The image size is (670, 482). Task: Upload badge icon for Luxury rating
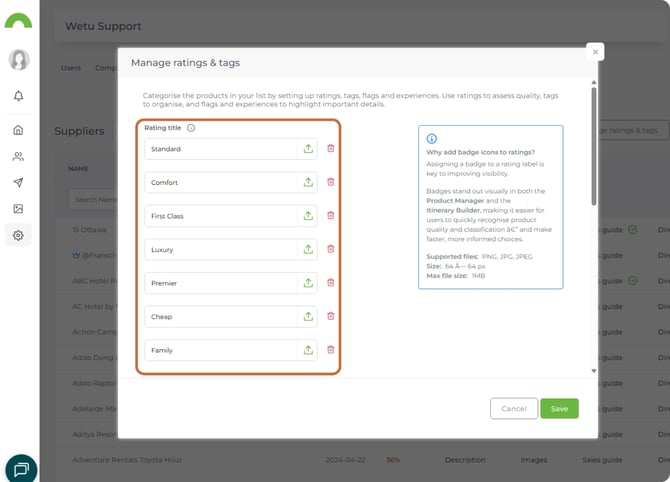click(308, 249)
